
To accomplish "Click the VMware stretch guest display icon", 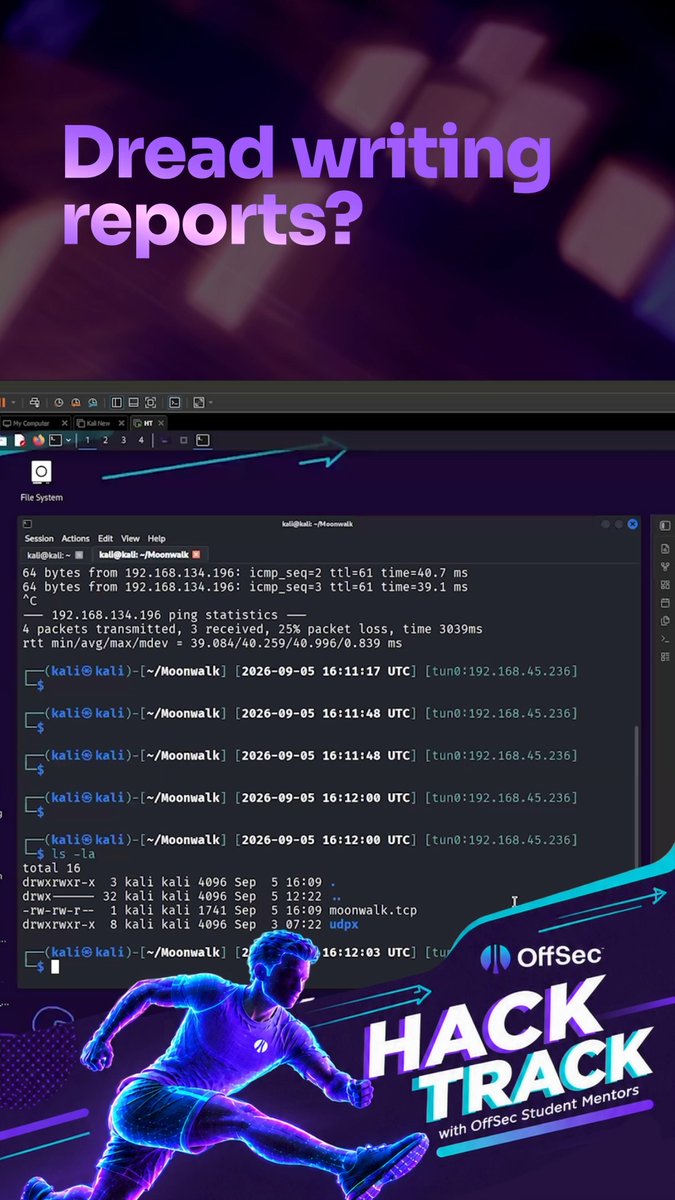I will [198, 402].
